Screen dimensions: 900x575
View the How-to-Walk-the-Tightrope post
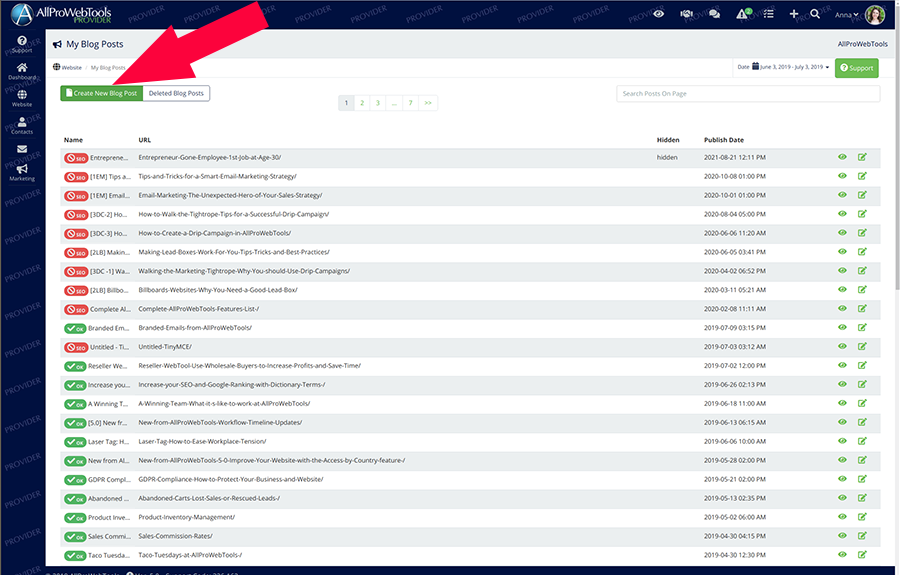coord(842,213)
